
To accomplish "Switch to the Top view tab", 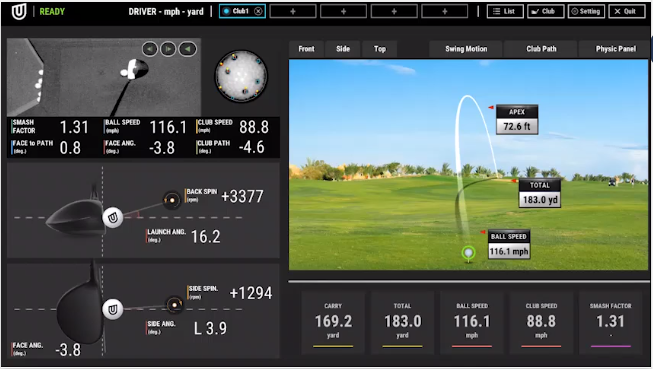I will [x=379, y=49].
